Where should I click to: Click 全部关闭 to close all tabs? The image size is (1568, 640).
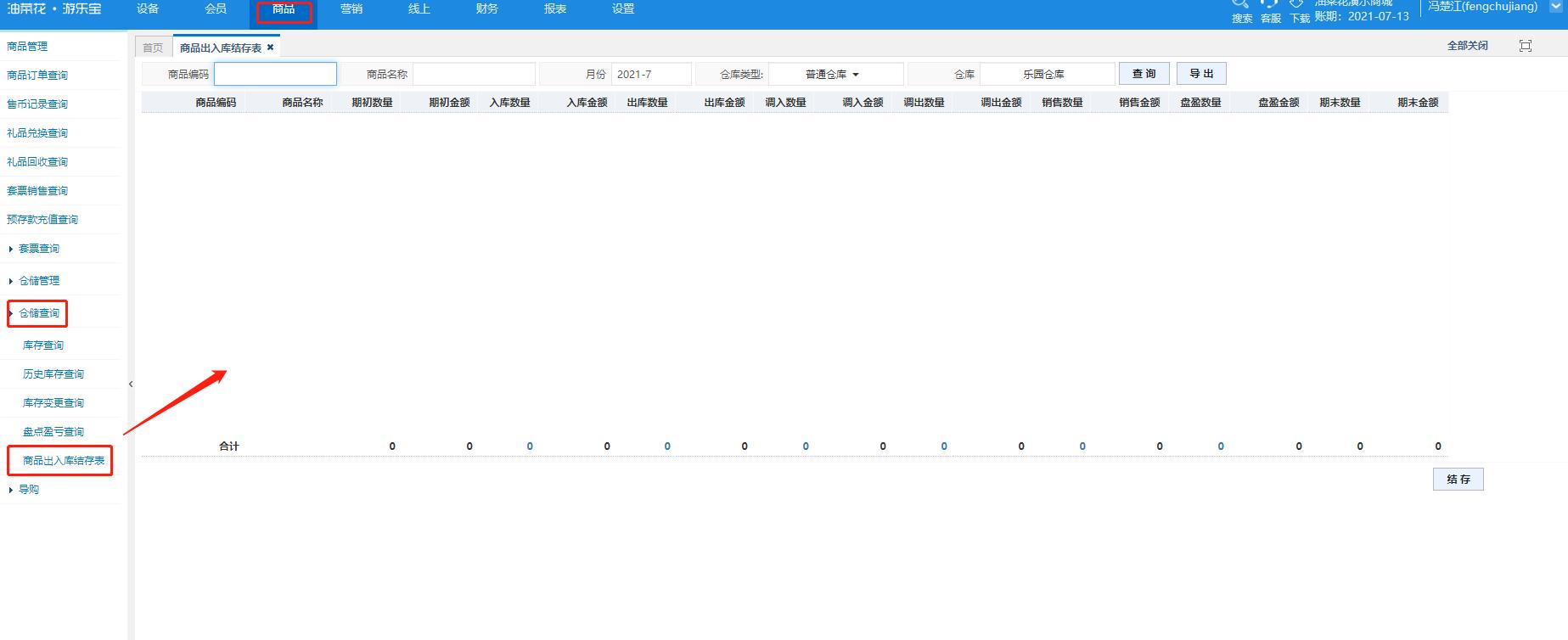1467,46
